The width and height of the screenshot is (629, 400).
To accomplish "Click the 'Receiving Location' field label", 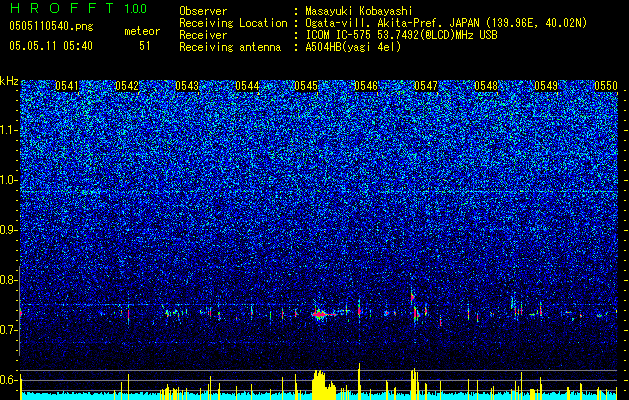I will [x=233, y=23].
